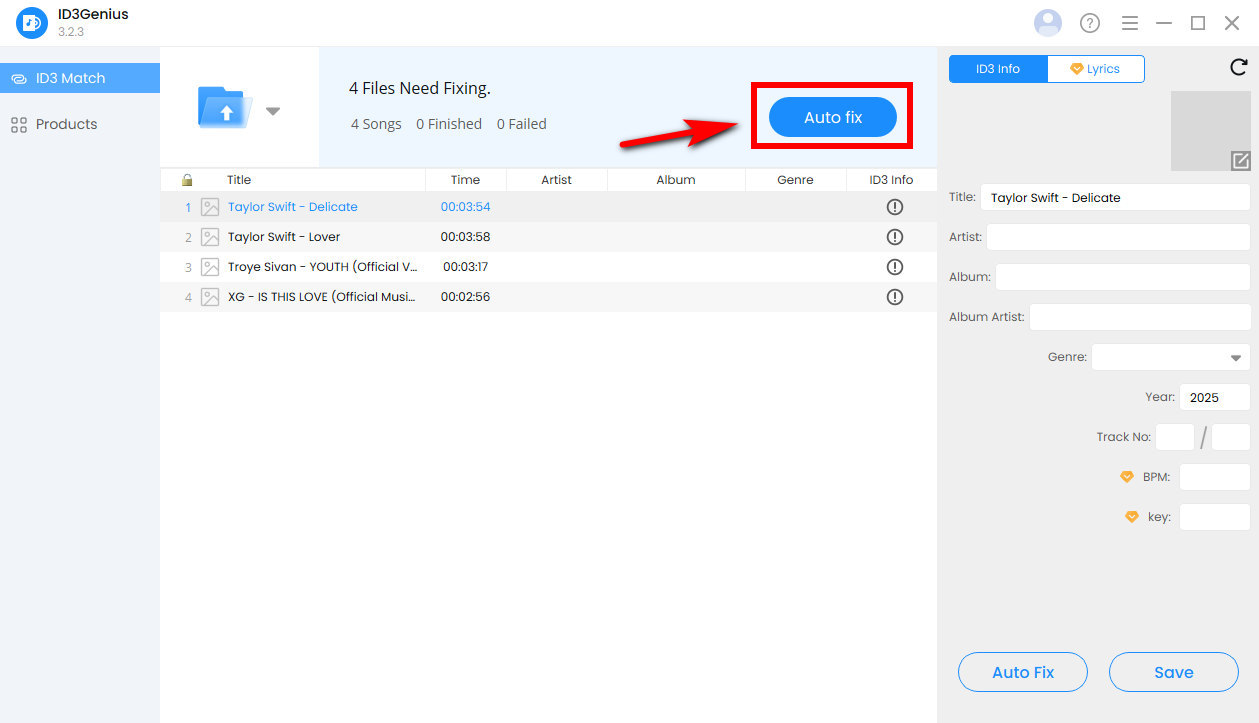
Task: Click cover thumbnail icon for Delicate
Action: coord(210,207)
